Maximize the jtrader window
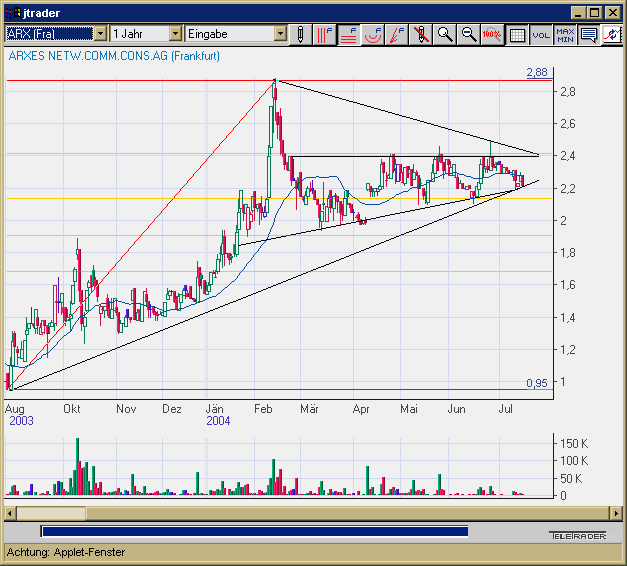The height and width of the screenshot is (566, 627). pyautogui.click(x=595, y=13)
